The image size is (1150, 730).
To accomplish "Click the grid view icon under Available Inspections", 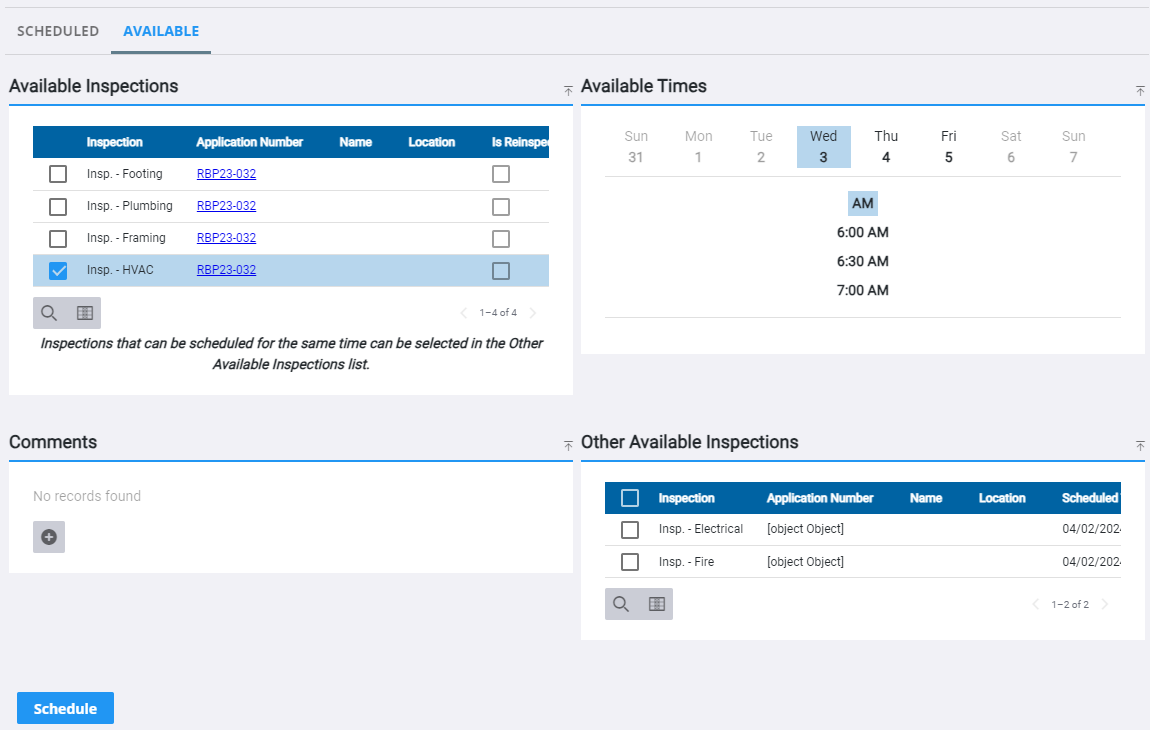I will [x=84, y=312].
